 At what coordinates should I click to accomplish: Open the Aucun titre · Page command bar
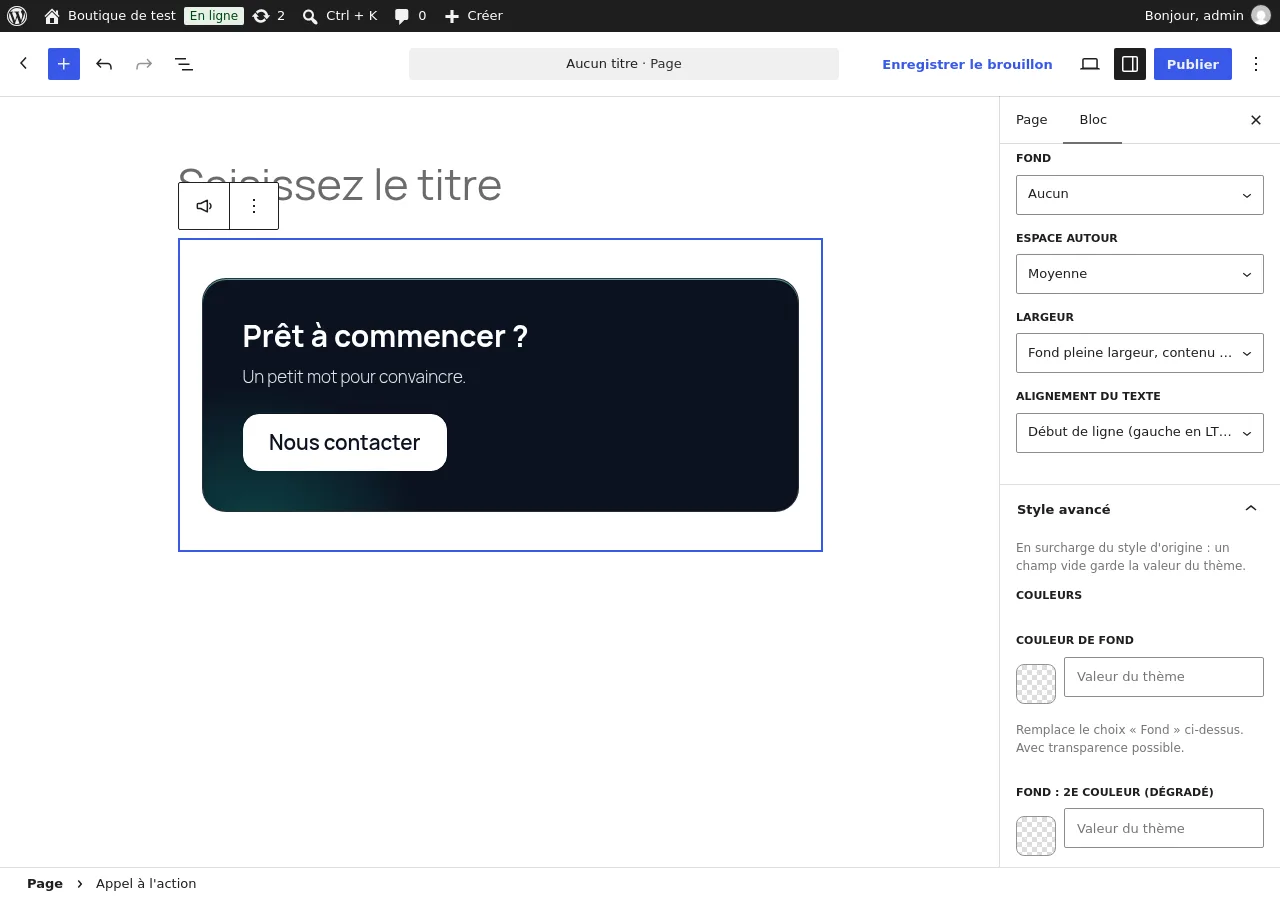click(624, 64)
